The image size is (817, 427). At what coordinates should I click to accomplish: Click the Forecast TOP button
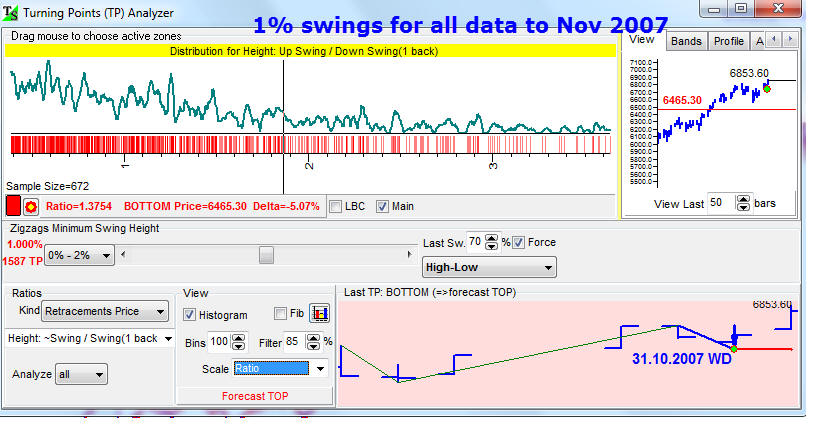[256, 395]
